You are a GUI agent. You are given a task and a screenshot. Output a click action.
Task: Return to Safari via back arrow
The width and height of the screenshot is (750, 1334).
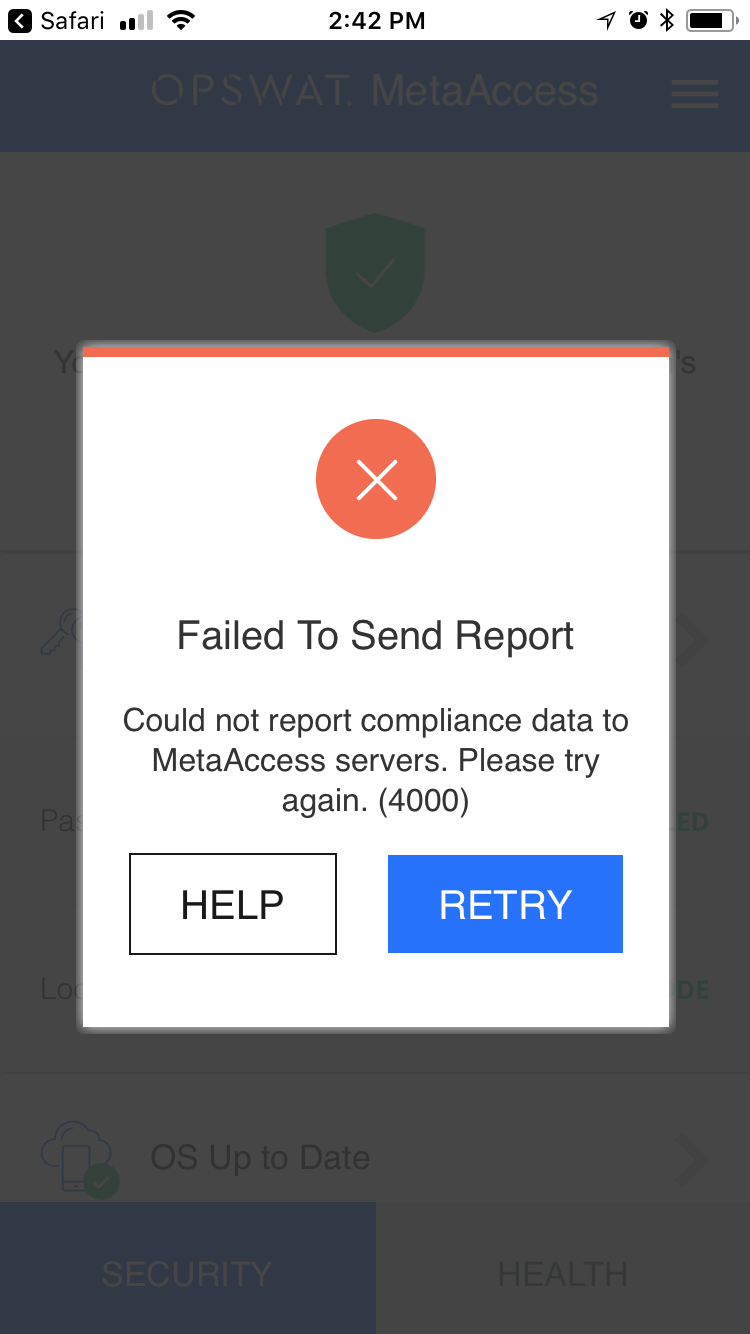pyautogui.click(x=19, y=20)
